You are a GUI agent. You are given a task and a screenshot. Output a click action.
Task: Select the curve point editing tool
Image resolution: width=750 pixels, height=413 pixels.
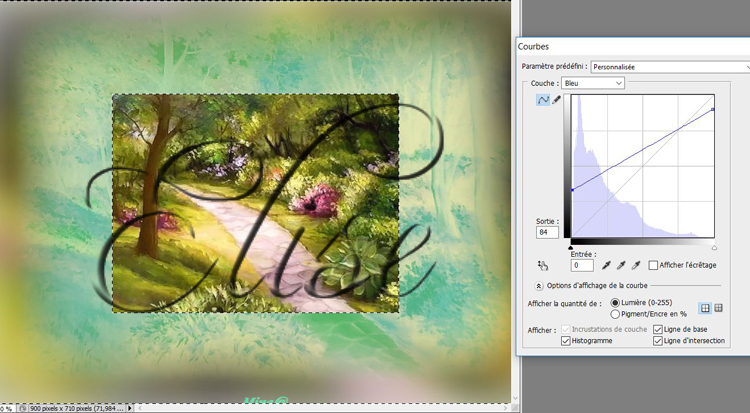pyautogui.click(x=544, y=100)
